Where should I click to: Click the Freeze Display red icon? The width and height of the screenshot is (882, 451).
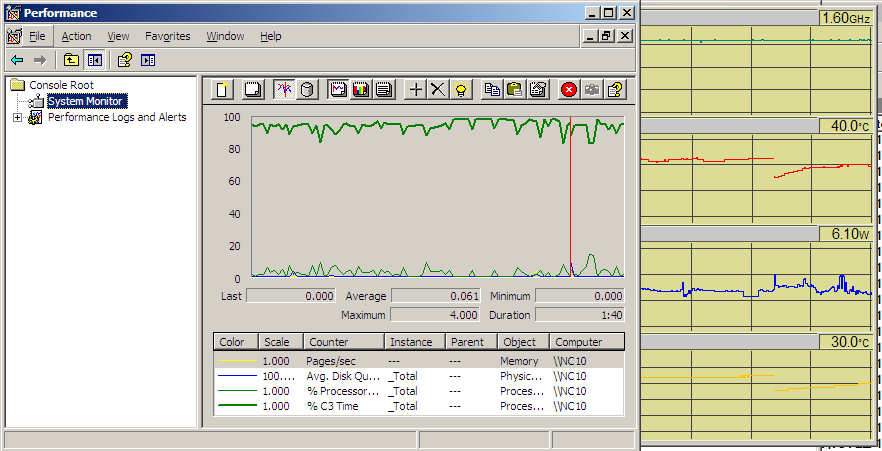pos(569,90)
